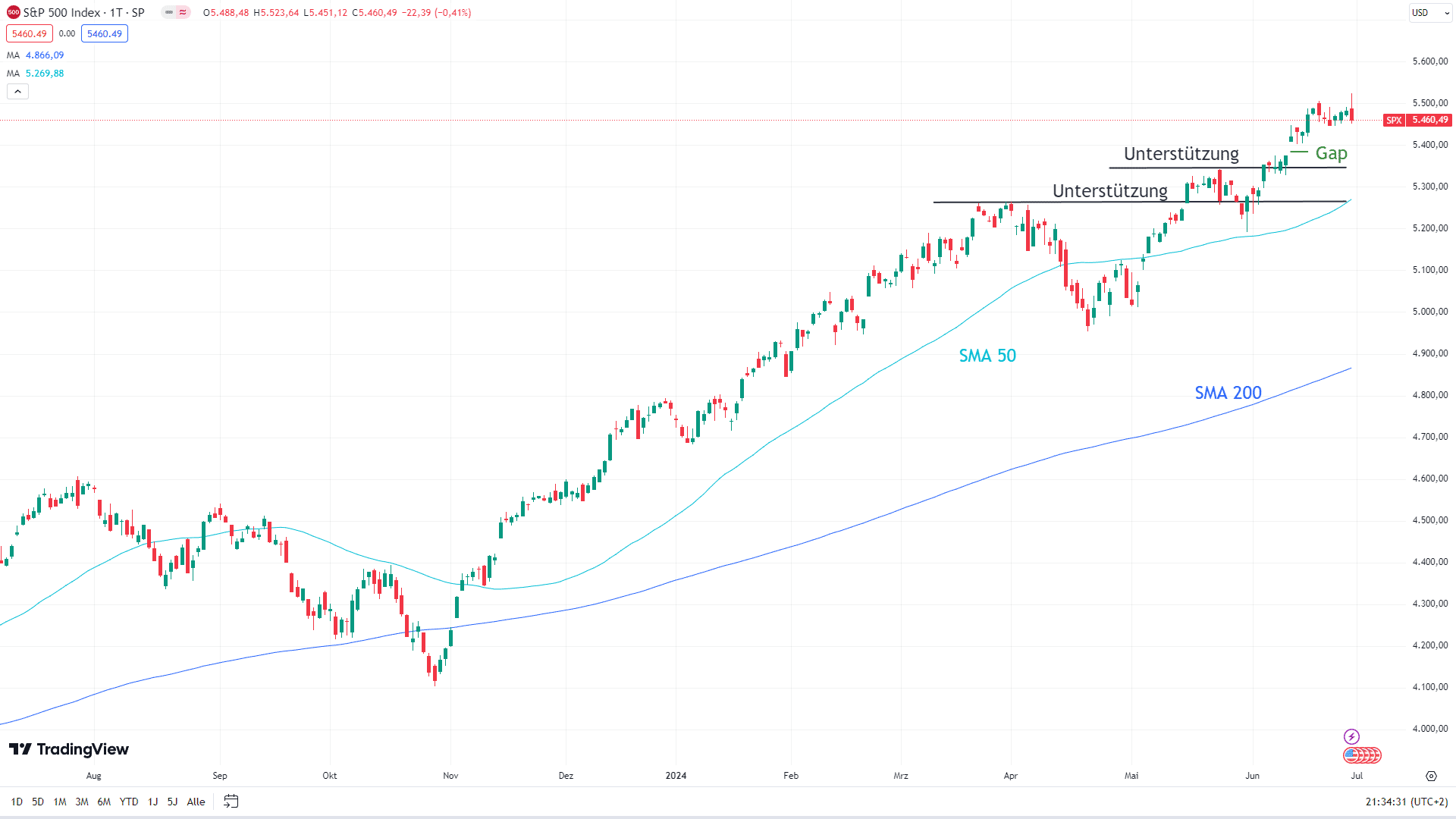Click the MA 4.866,09 indicator legend
Viewport: 1456px width, 819px height.
click(x=36, y=55)
